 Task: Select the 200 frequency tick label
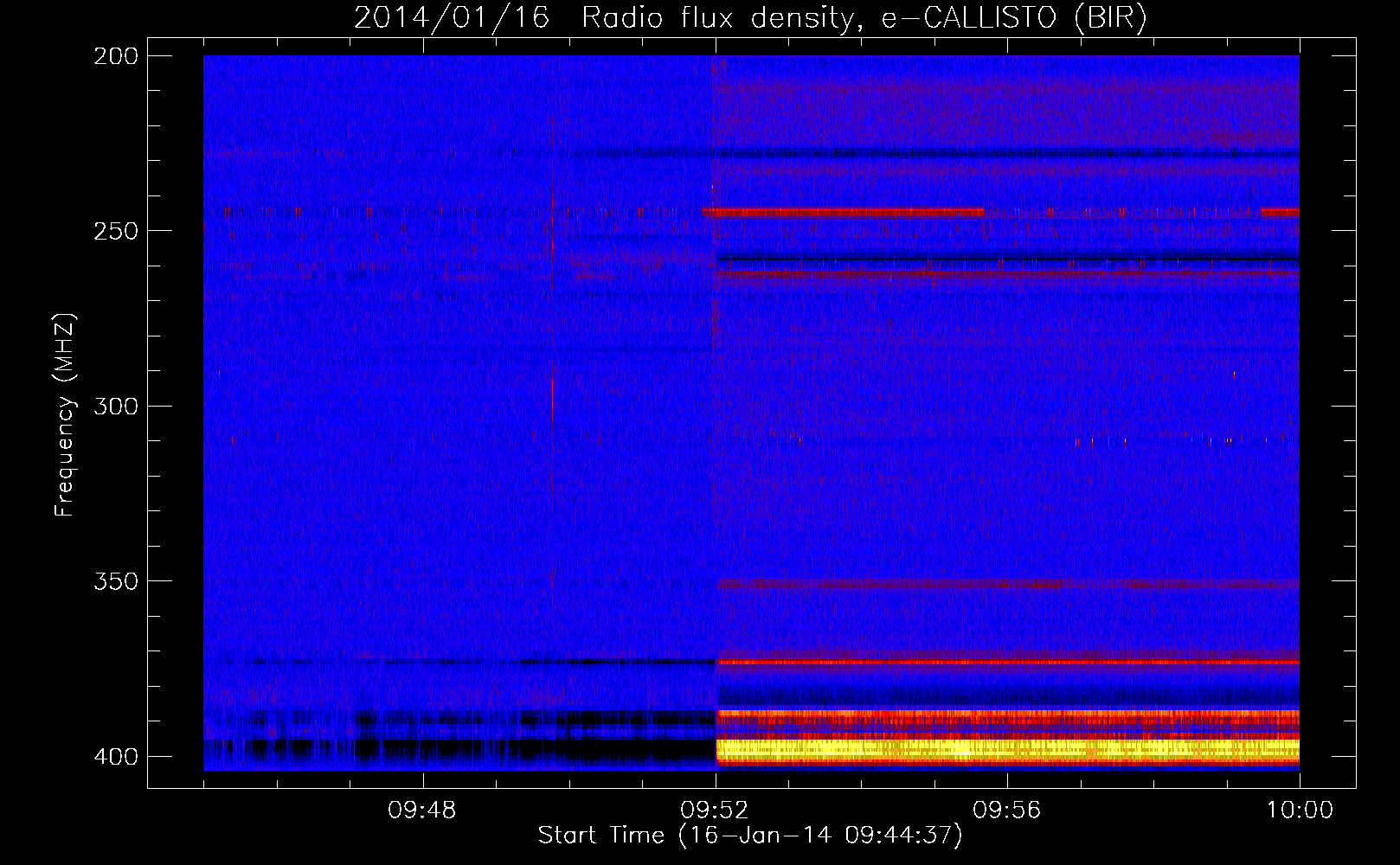tap(116, 56)
